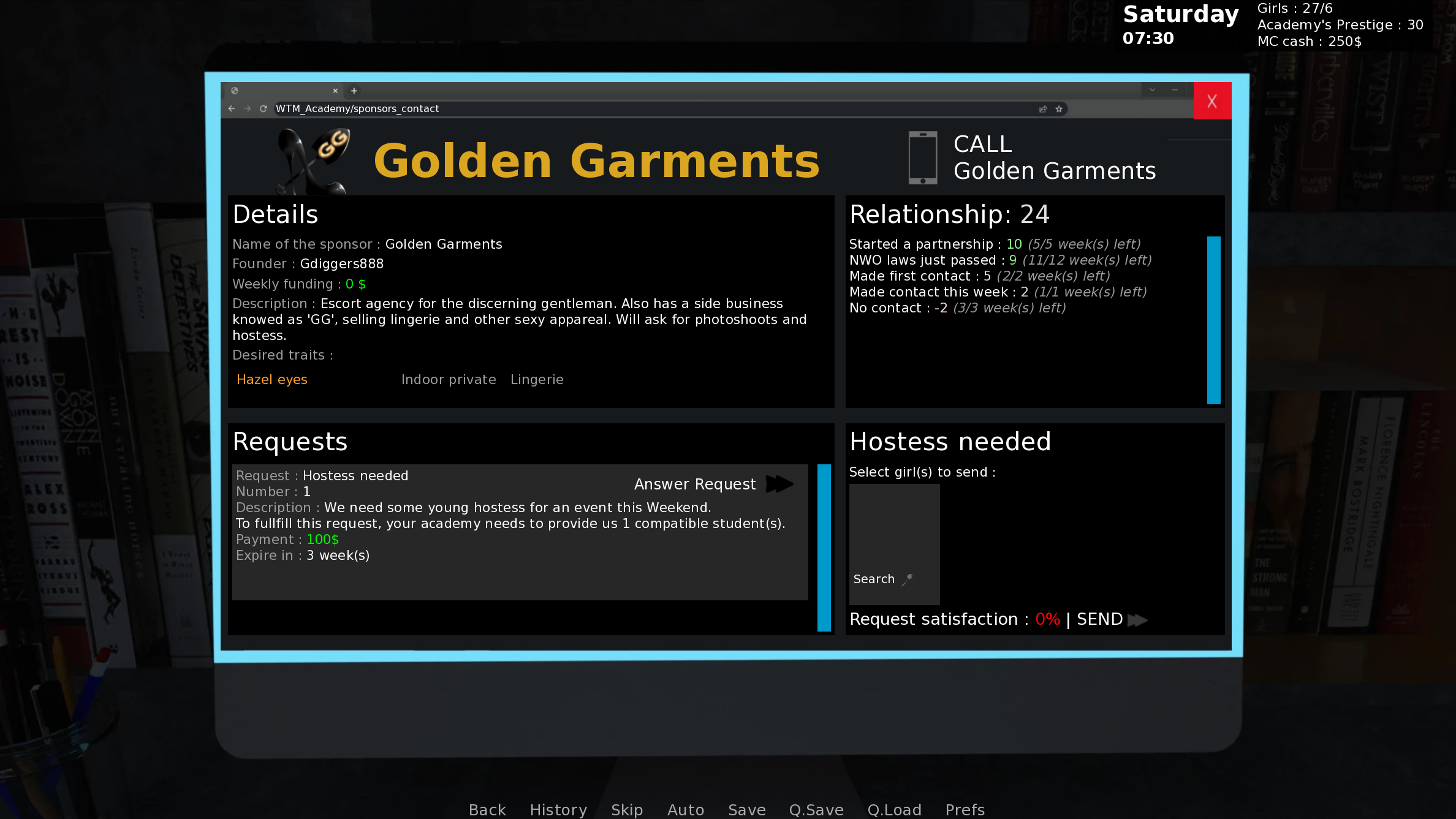The image size is (1456, 819).
Task: Click the Indoor private trait
Action: (x=449, y=380)
